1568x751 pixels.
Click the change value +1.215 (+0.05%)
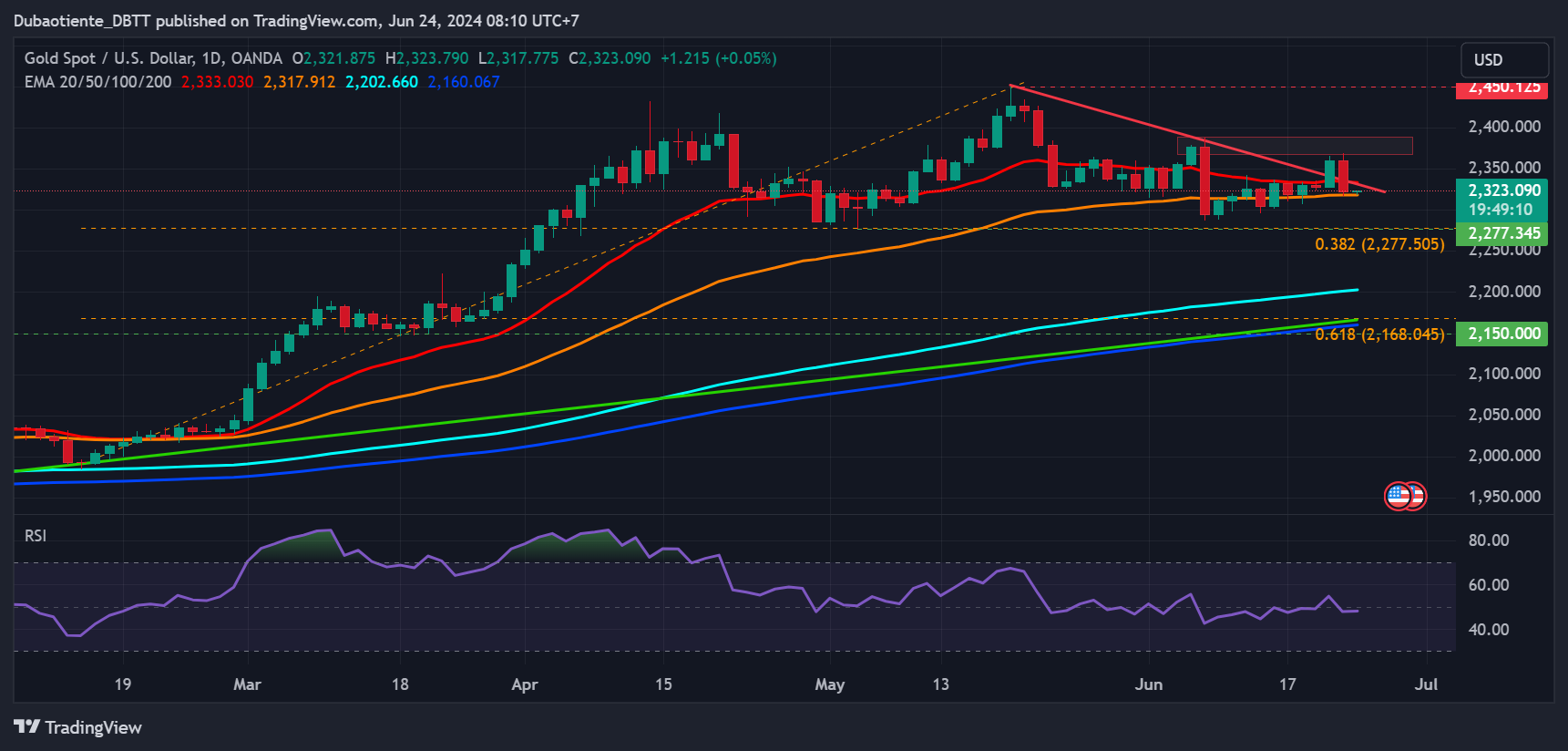click(x=719, y=58)
